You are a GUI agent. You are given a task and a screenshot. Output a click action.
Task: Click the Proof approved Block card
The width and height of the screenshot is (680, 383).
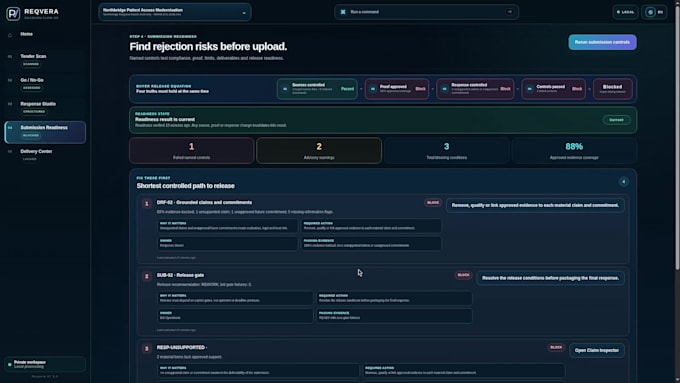(397, 89)
